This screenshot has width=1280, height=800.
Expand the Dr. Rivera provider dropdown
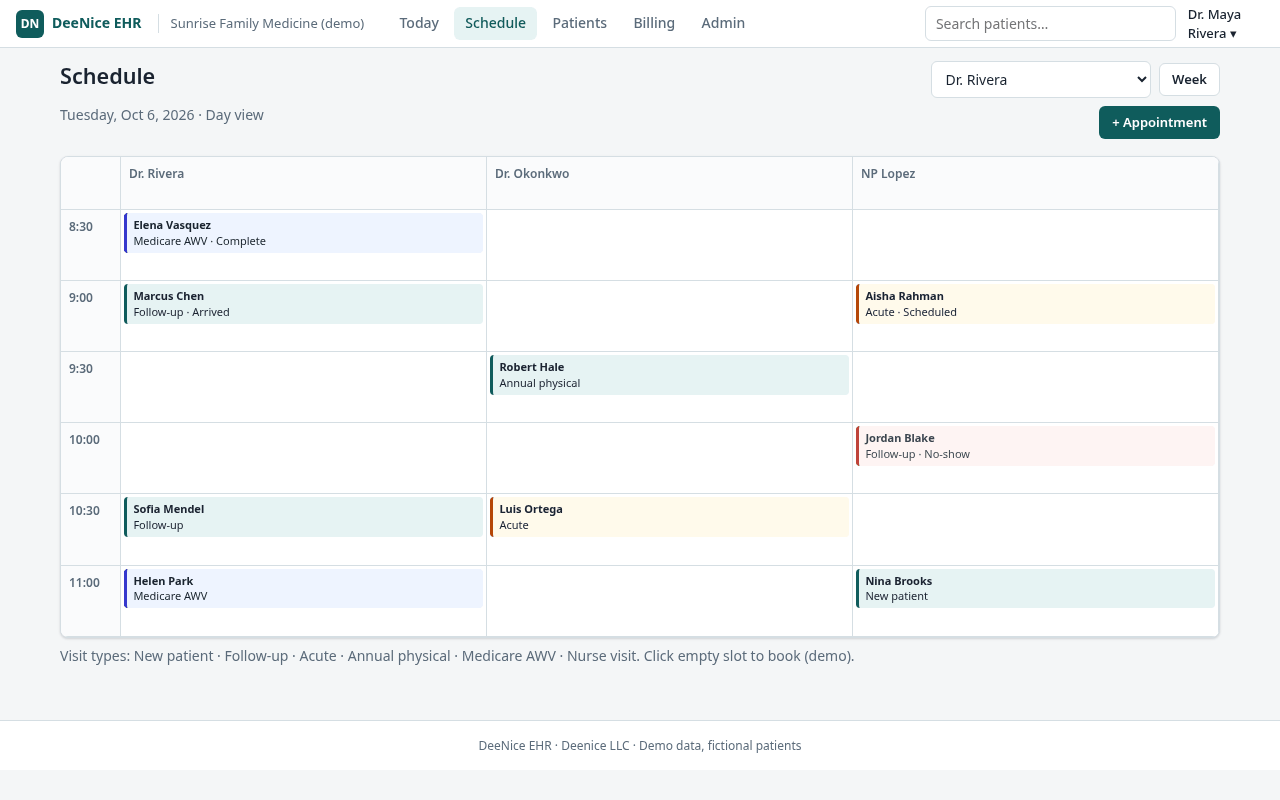click(x=1041, y=80)
